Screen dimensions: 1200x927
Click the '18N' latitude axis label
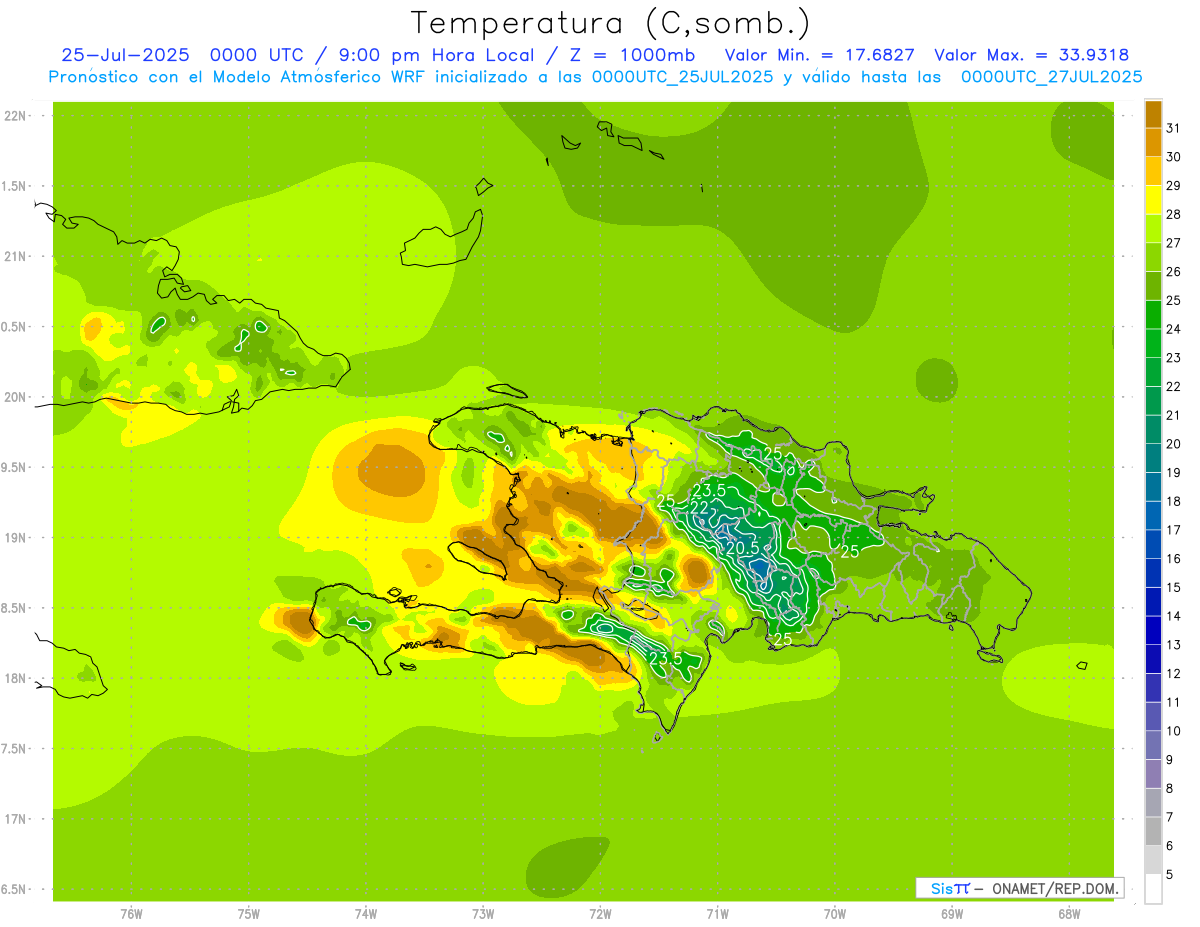click(x=17, y=678)
